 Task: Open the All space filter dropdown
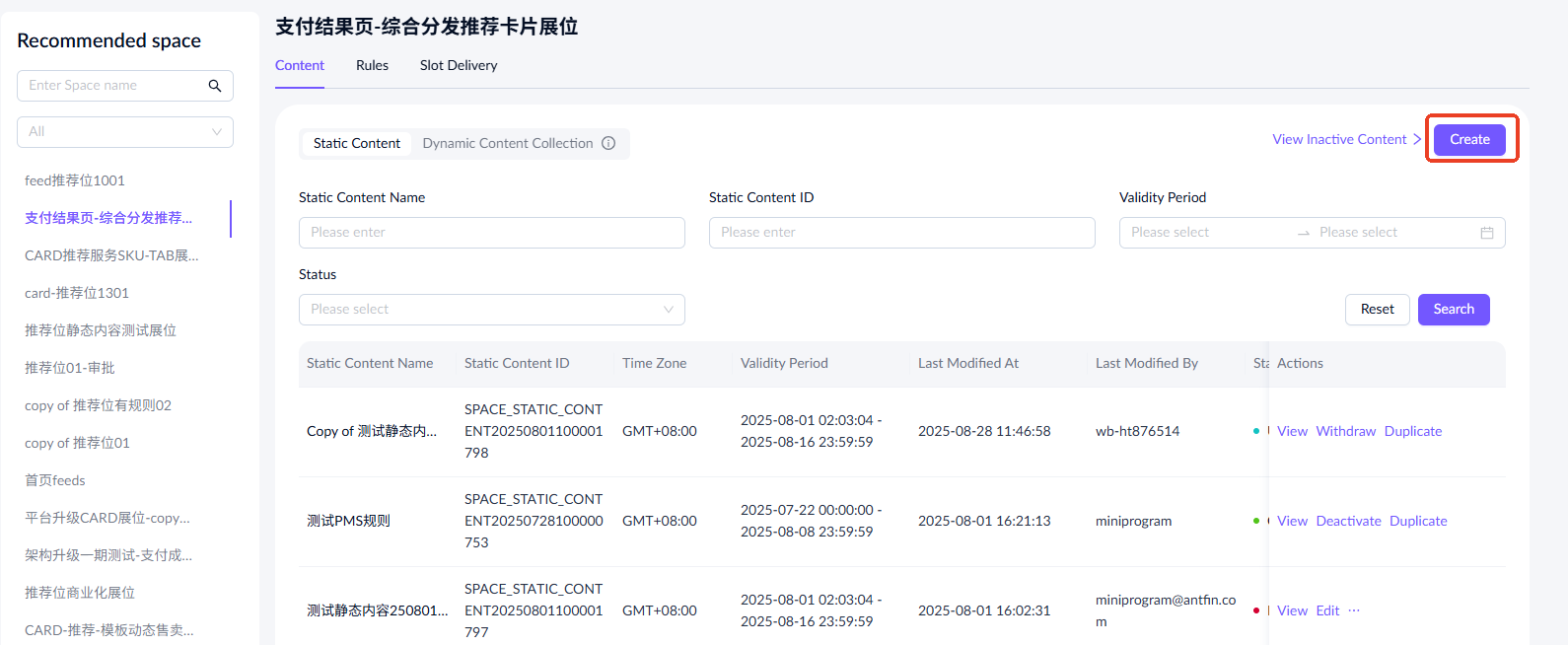pos(125,132)
